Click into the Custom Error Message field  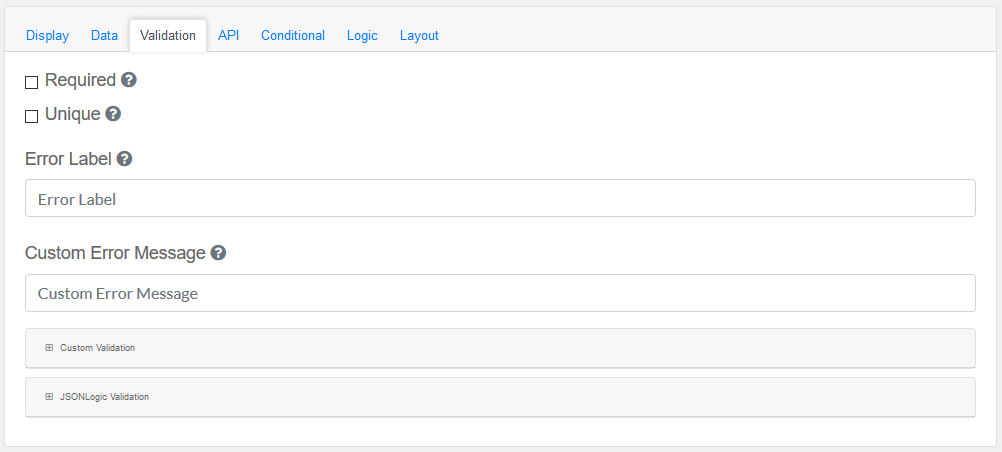500,293
